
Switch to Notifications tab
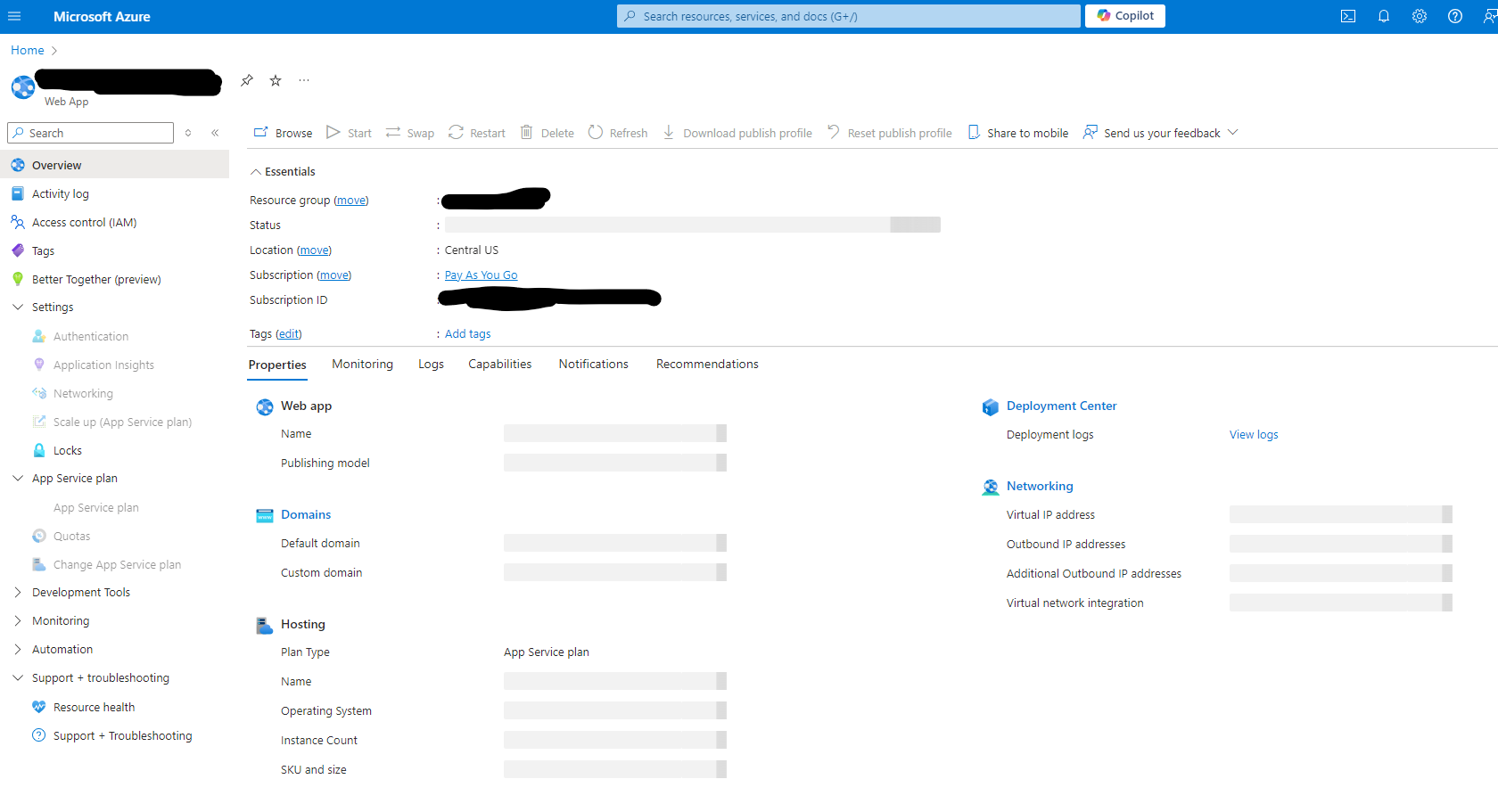(x=593, y=364)
